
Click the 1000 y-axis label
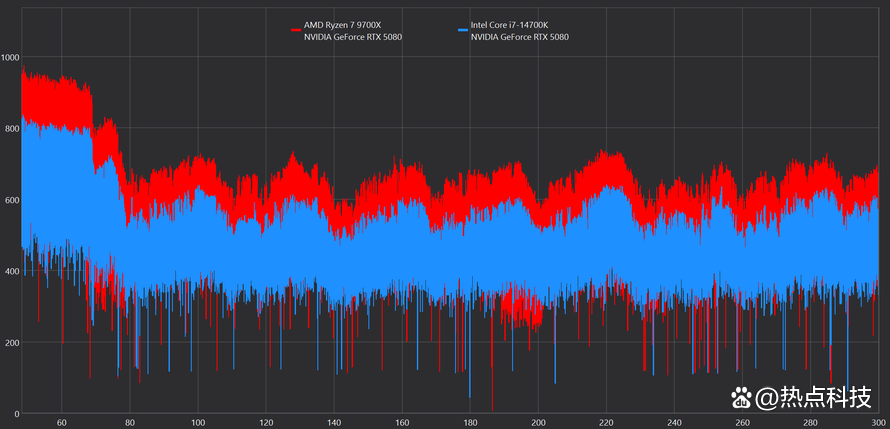click(x=10, y=58)
